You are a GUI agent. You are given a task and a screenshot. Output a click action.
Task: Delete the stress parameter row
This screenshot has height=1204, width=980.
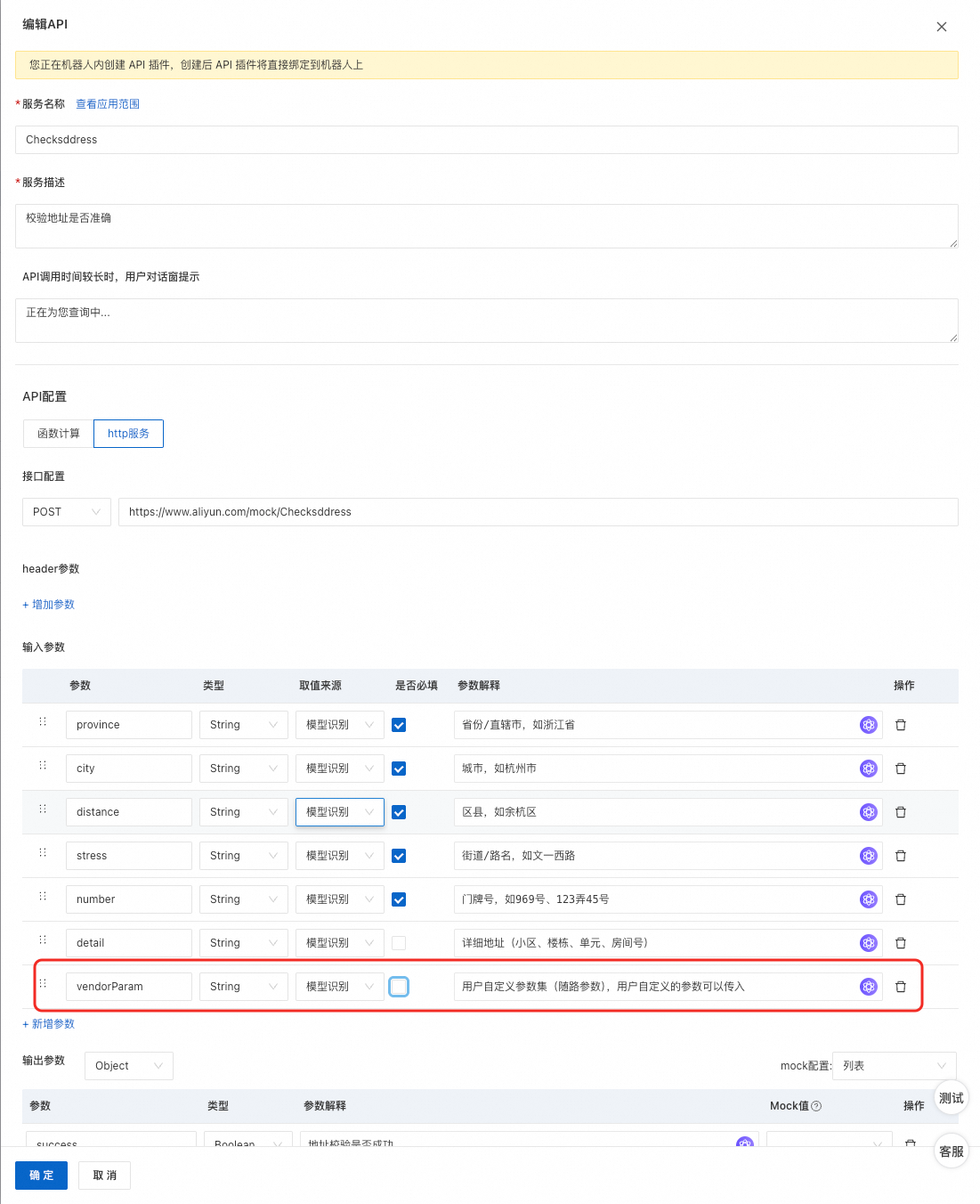(x=901, y=856)
